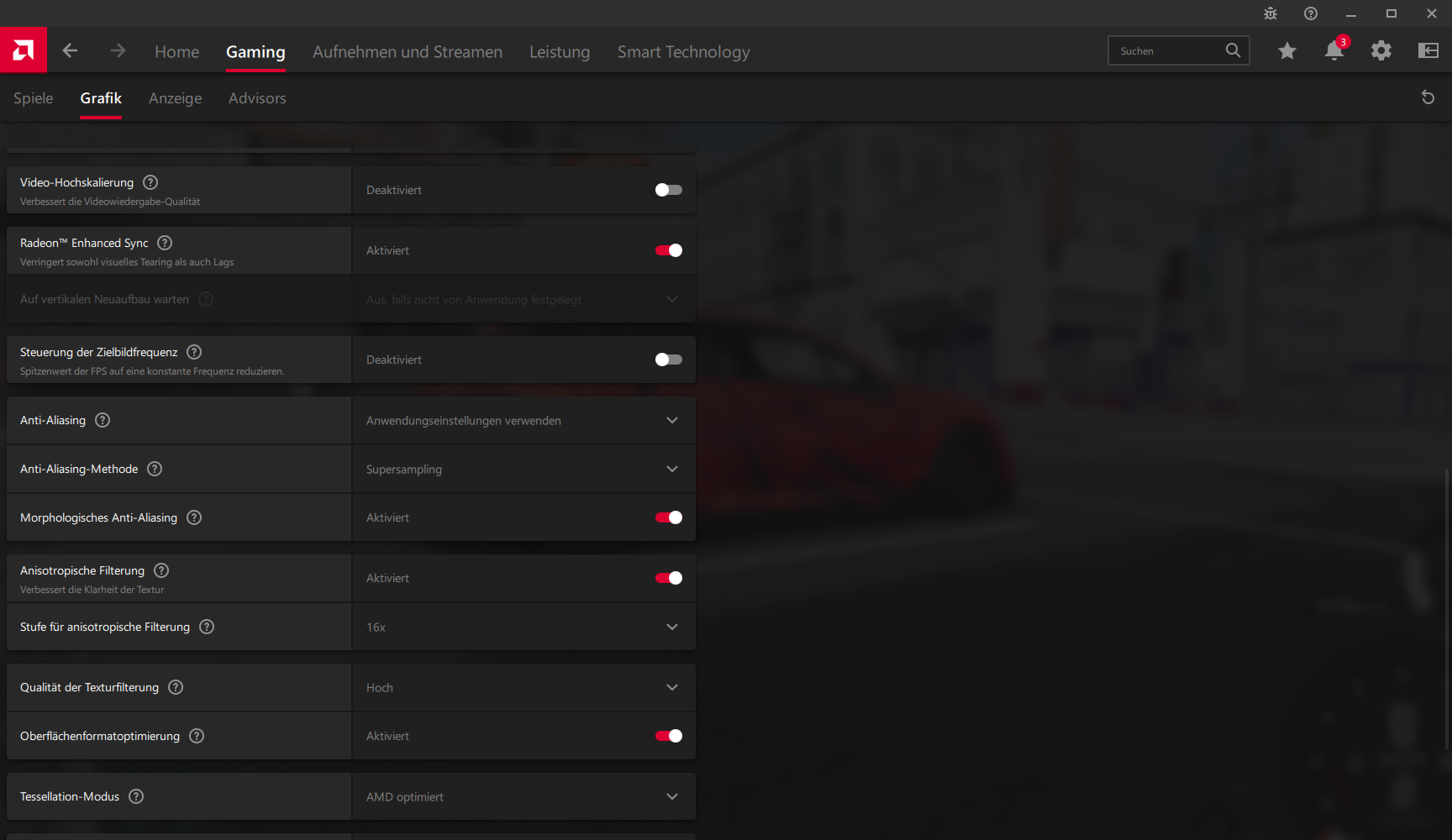Screen dimensions: 1452x840
Task: Show help for Radeon Enhanced Sync
Action: coord(165,243)
